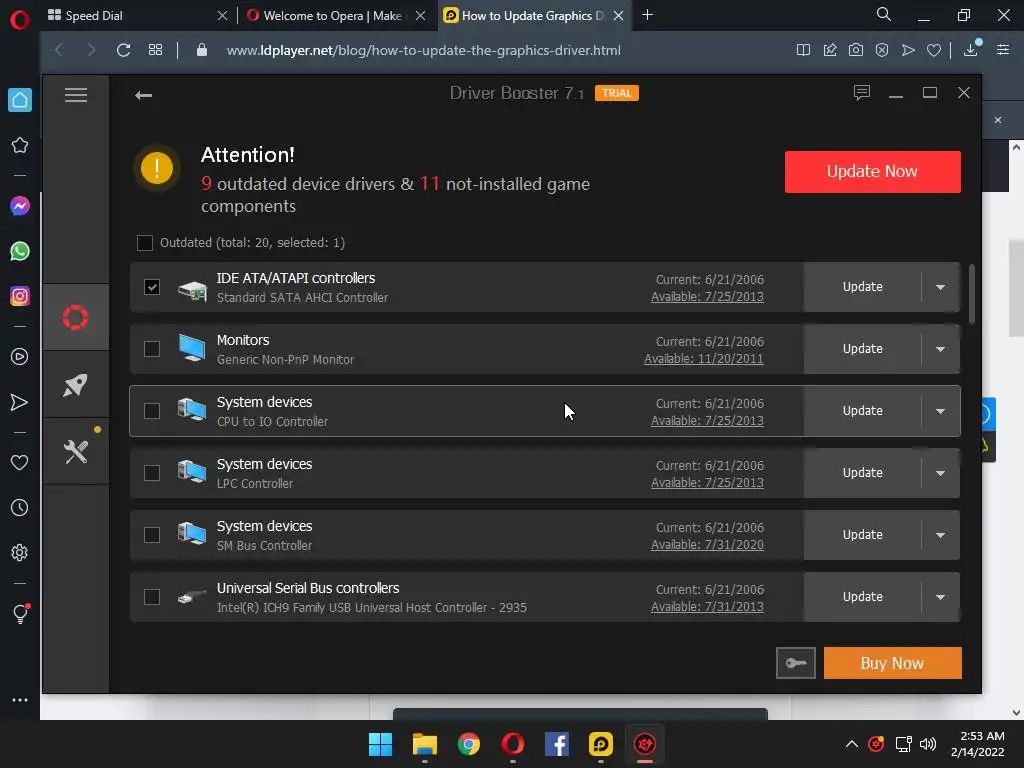Check LPC Controller checkbox
This screenshot has width=1024, height=768.
(x=152, y=473)
